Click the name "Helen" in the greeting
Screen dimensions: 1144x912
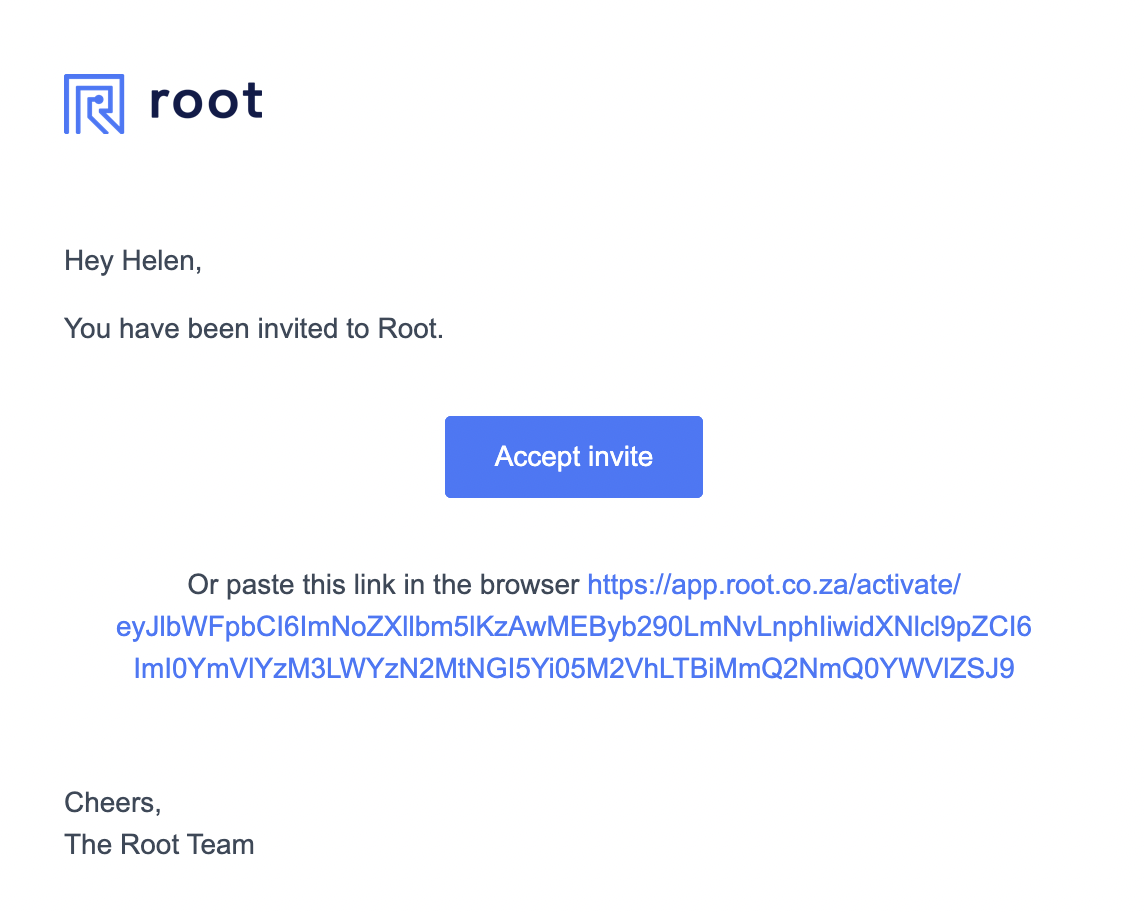pos(161,260)
